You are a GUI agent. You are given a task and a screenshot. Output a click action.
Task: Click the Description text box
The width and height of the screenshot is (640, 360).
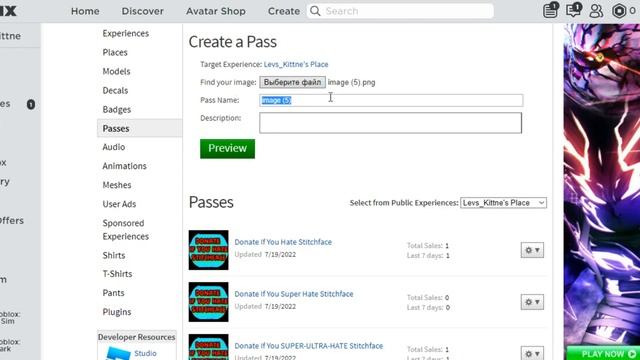coord(390,123)
